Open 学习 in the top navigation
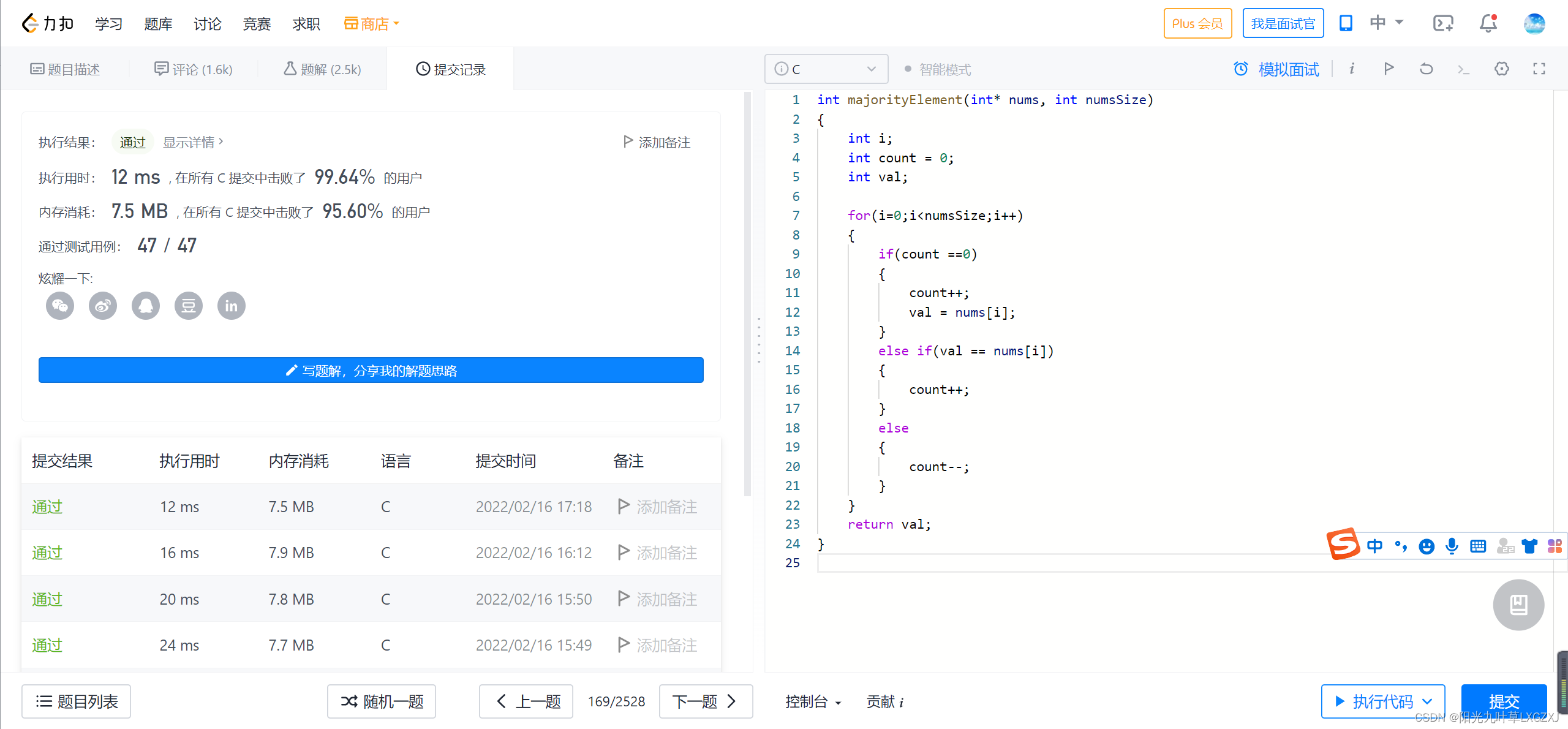 (x=109, y=24)
